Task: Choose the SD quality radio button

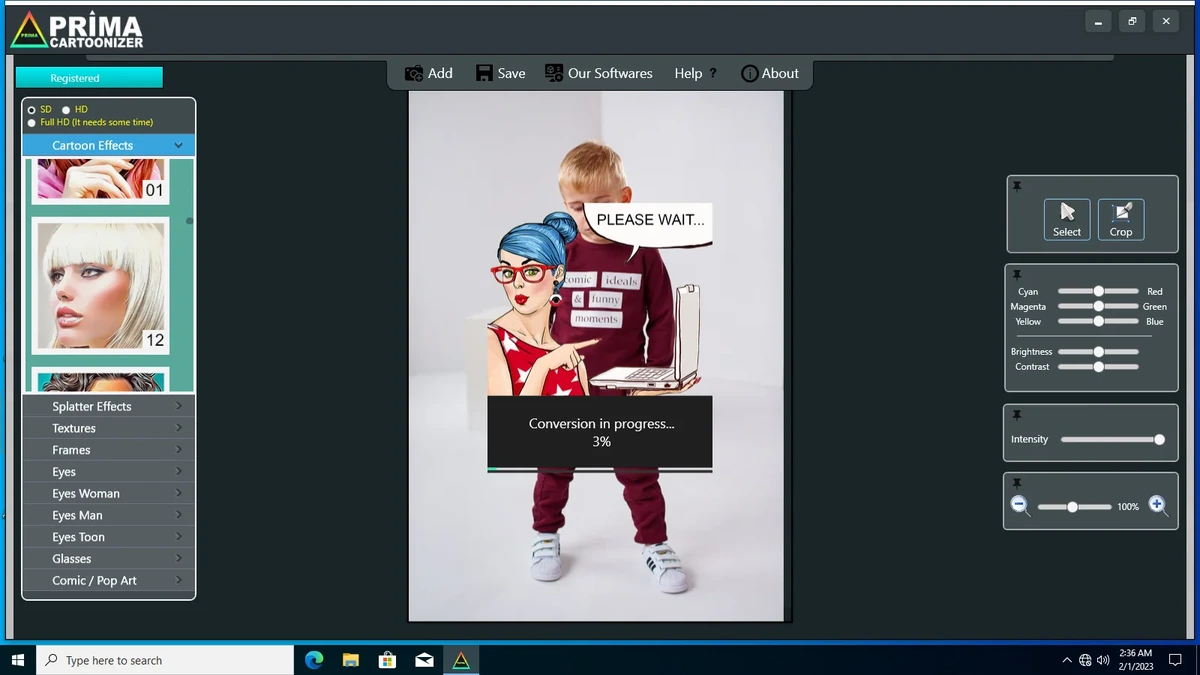Action: (32, 110)
